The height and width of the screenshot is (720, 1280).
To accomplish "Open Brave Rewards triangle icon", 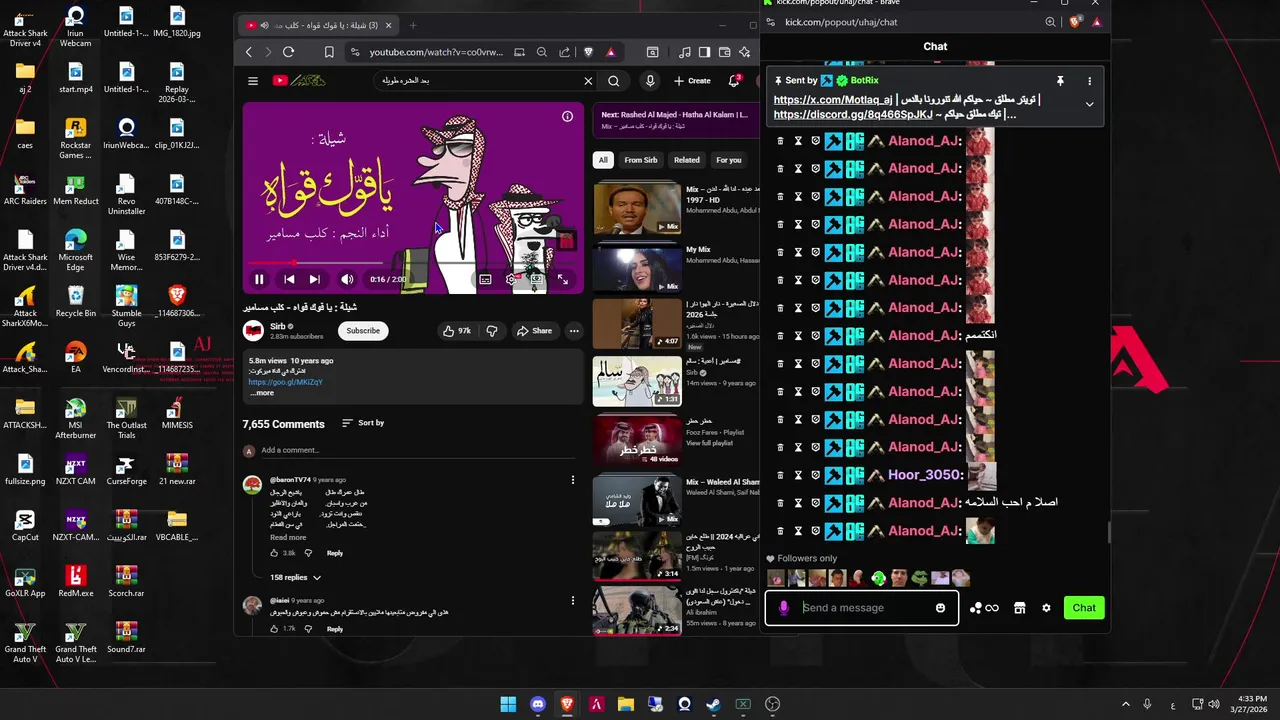I will (610, 52).
